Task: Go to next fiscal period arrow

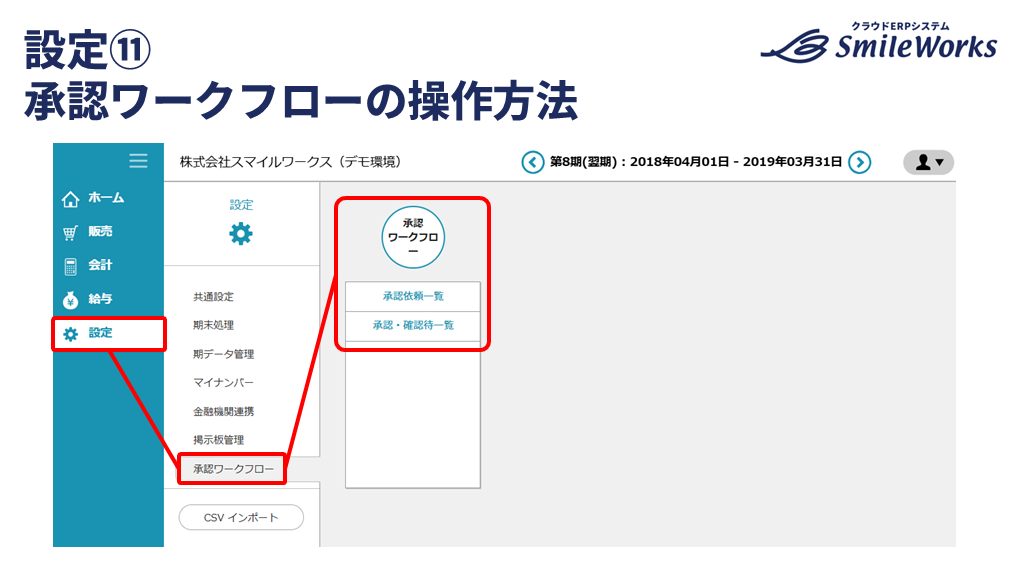Action: (x=859, y=162)
